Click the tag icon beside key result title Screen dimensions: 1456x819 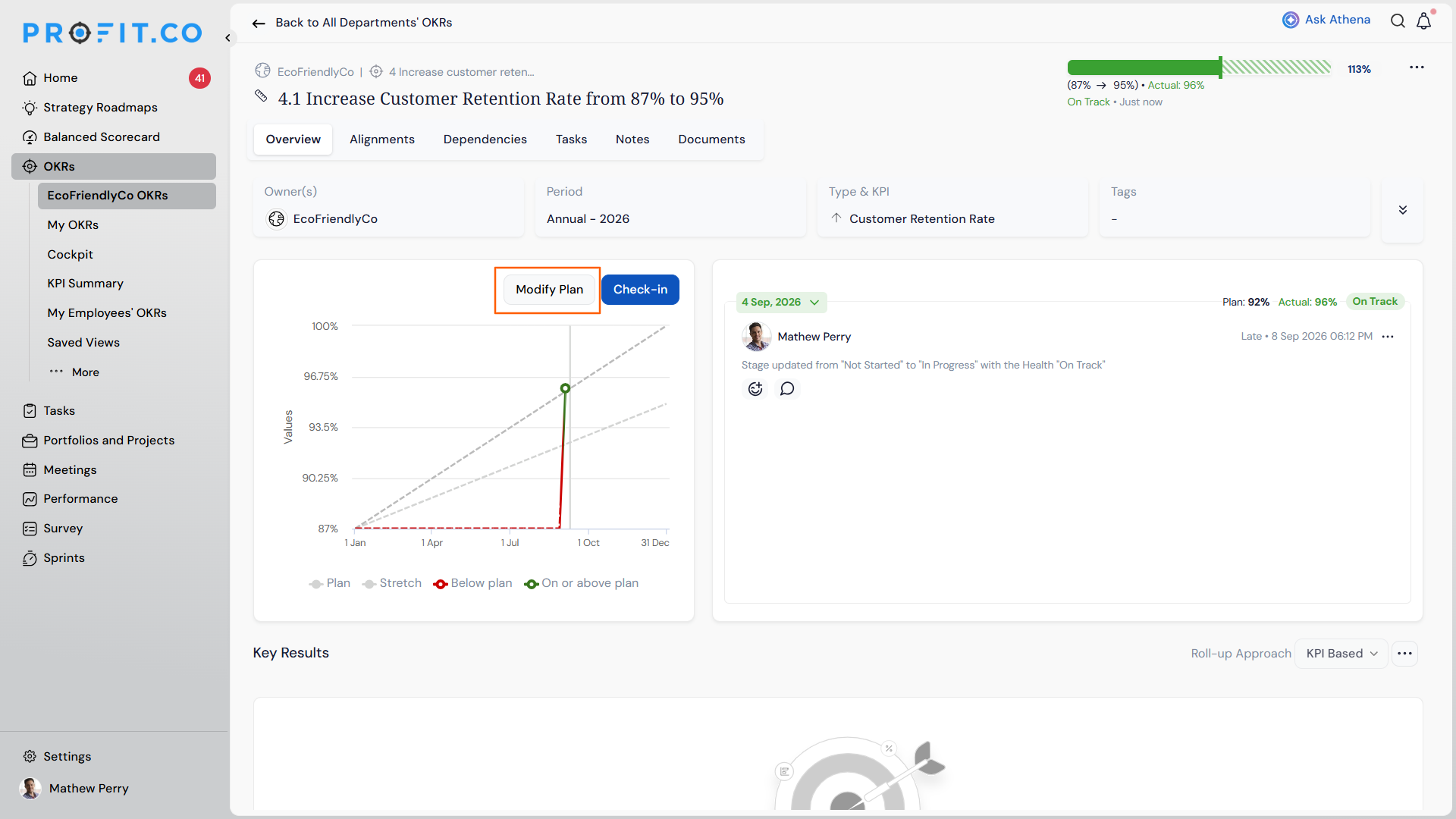pos(261,96)
